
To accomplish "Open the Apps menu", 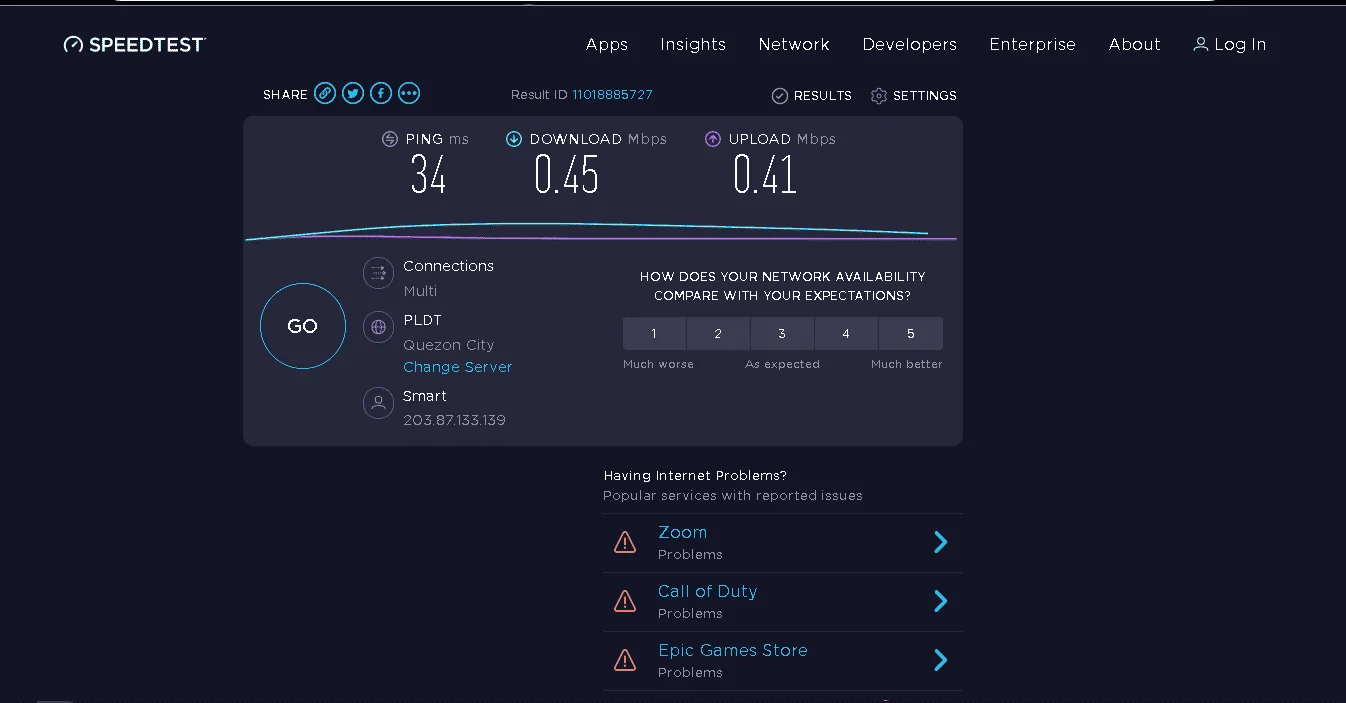I will [x=607, y=44].
